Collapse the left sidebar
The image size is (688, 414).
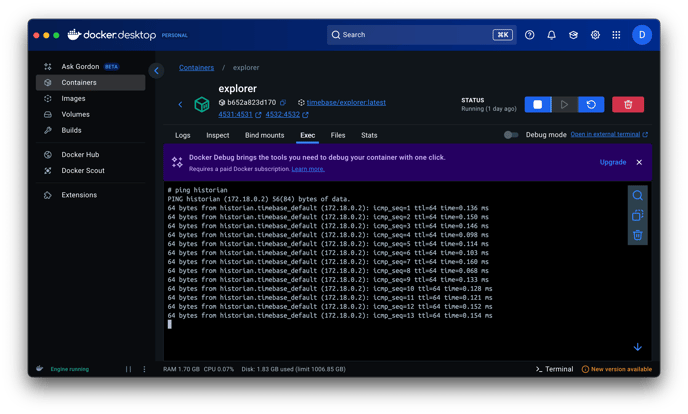[x=156, y=70]
